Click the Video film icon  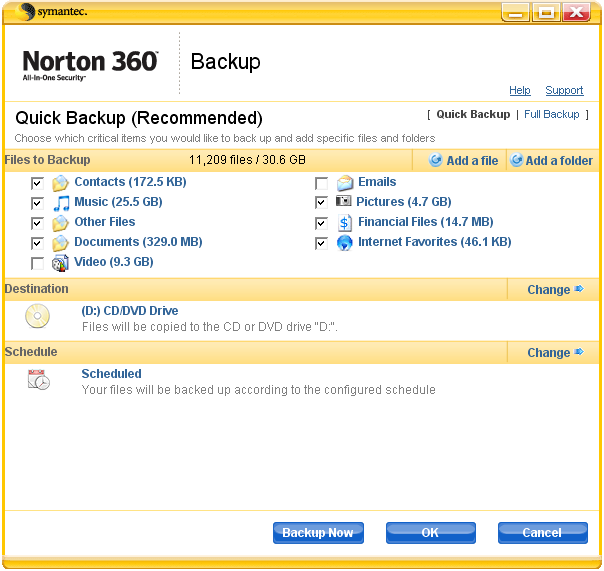pos(60,263)
